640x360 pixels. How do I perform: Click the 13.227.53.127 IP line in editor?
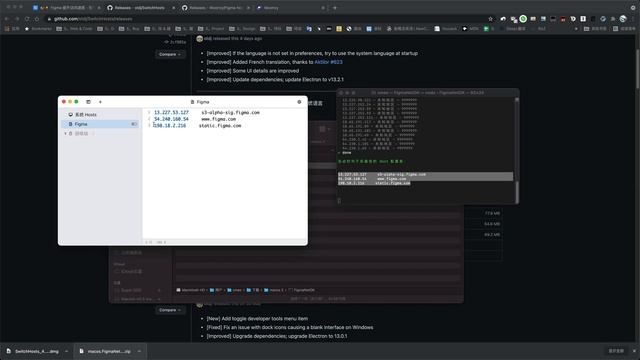pos(171,112)
